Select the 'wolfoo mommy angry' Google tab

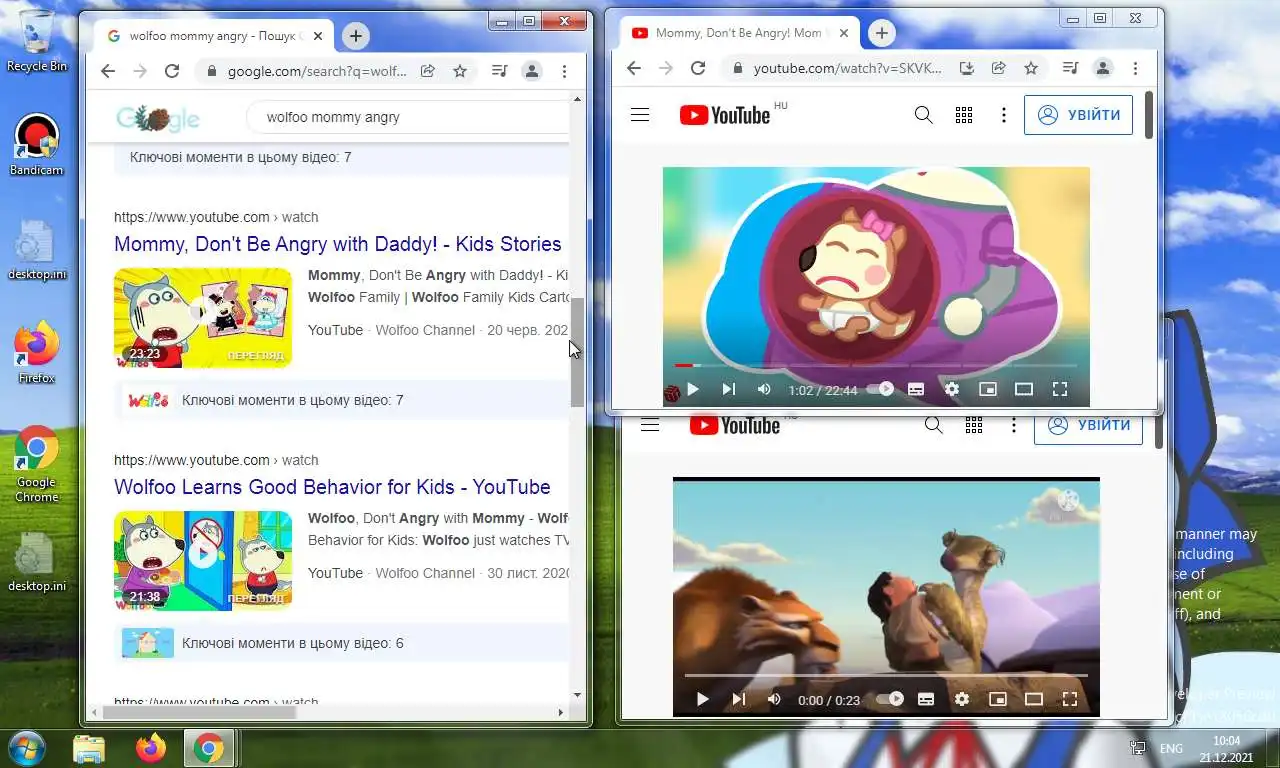(x=213, y=36)
